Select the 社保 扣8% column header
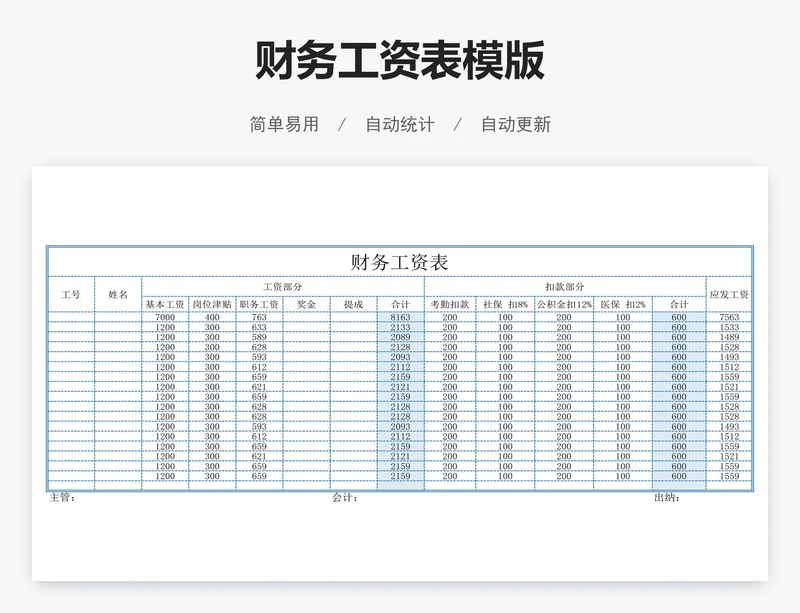 pos(505,304)
